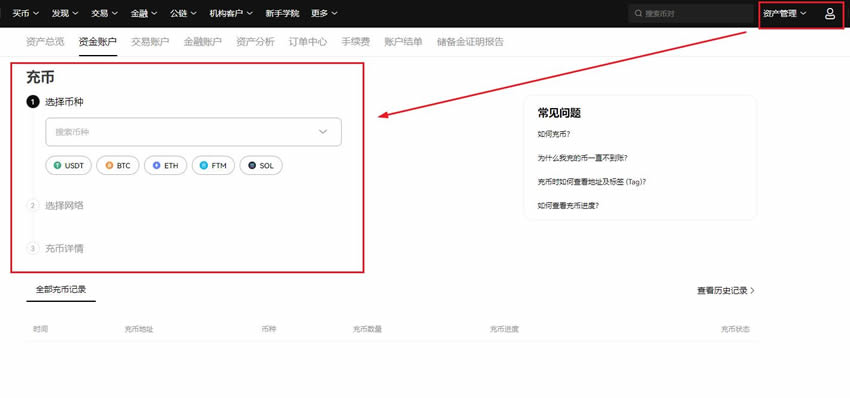Viewport: 850px width, 398px height.
Task: Open the user profile icon
Action: 829,14
